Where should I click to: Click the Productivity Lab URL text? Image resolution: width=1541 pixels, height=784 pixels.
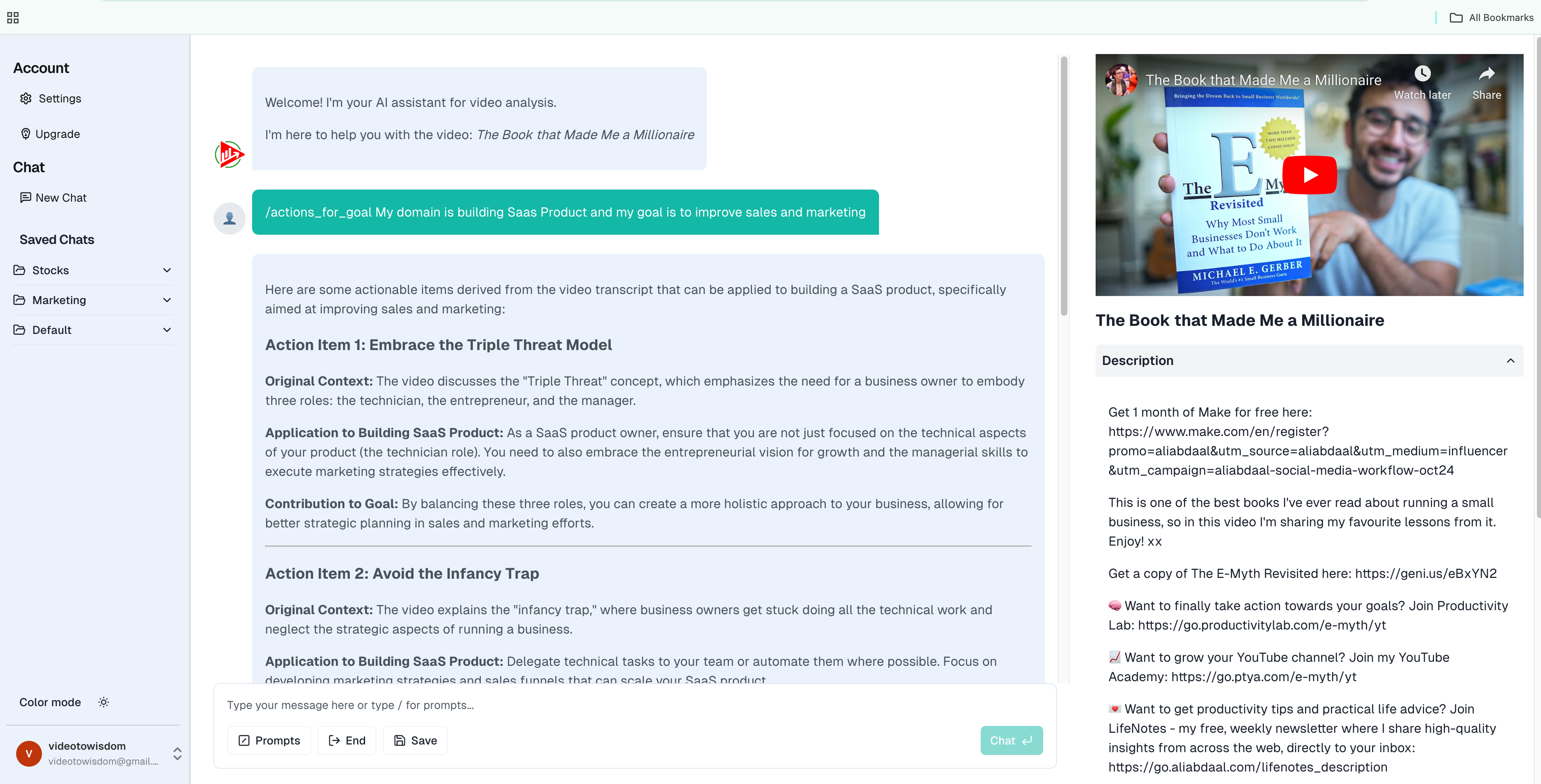[1261, 625]
